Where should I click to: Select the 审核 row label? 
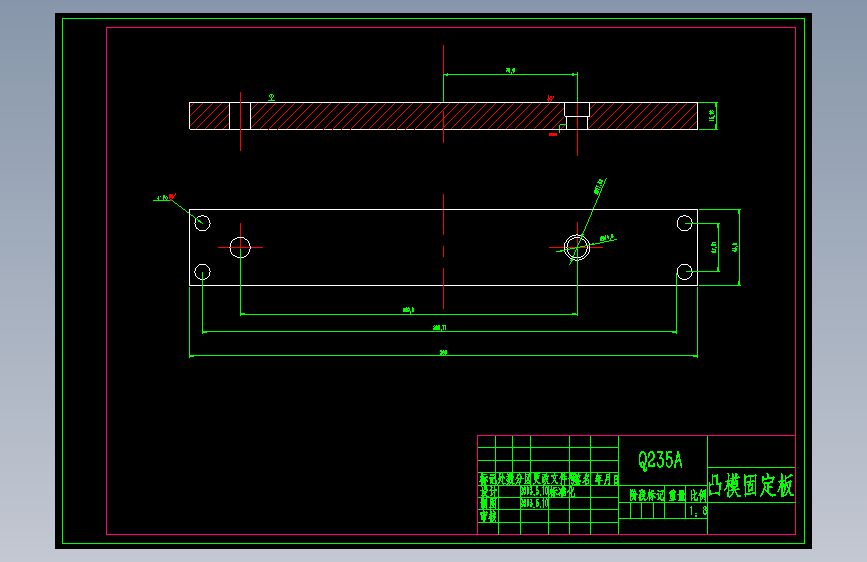(x=488, y=516)
